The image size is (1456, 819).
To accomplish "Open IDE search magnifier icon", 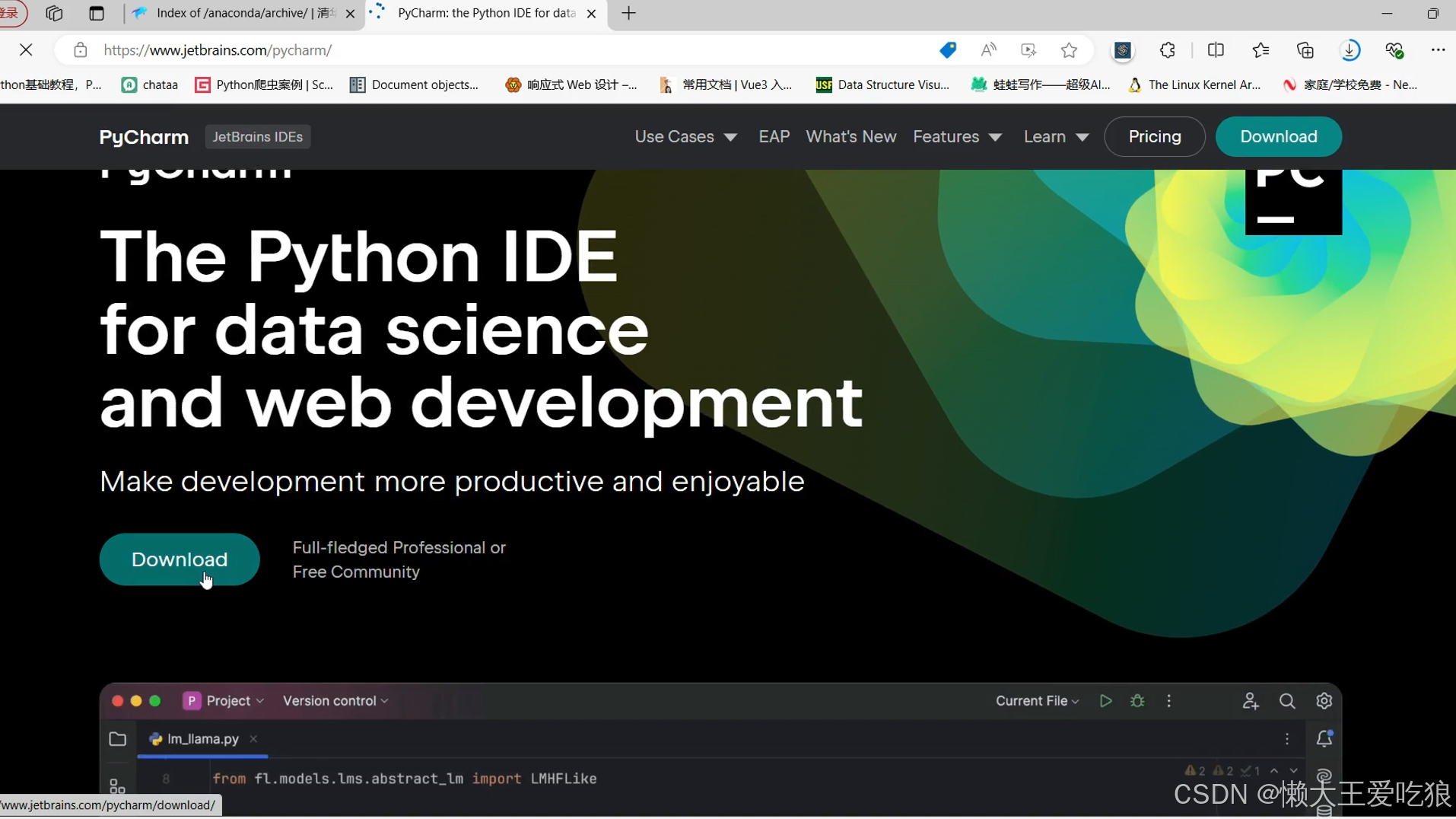I will point(1287,701).
